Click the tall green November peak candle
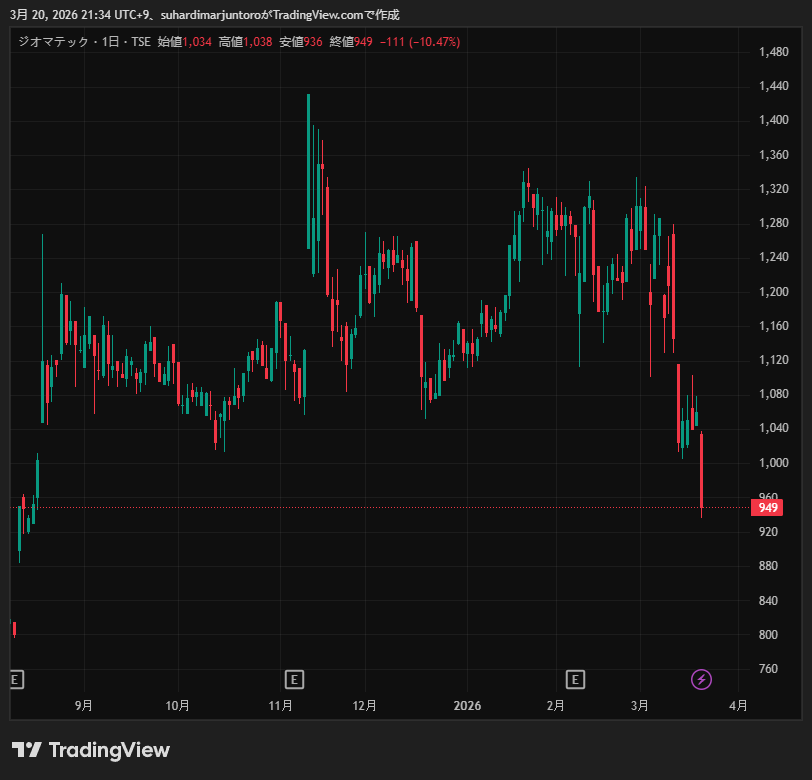Viewport: 812px width, 780px height. tap(309, 171)
